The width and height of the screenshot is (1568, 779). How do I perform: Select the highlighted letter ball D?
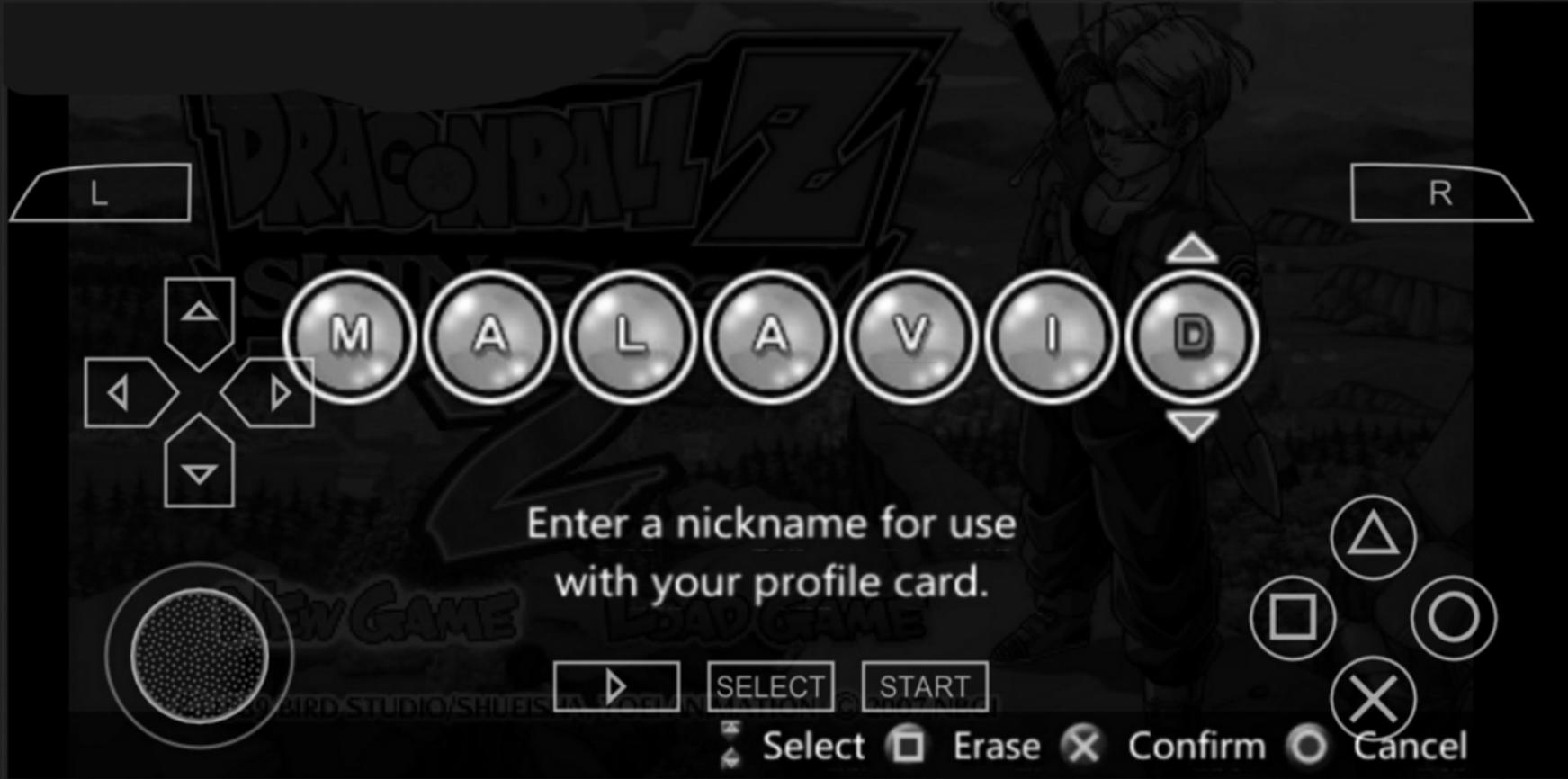(x=1192, y=336)
